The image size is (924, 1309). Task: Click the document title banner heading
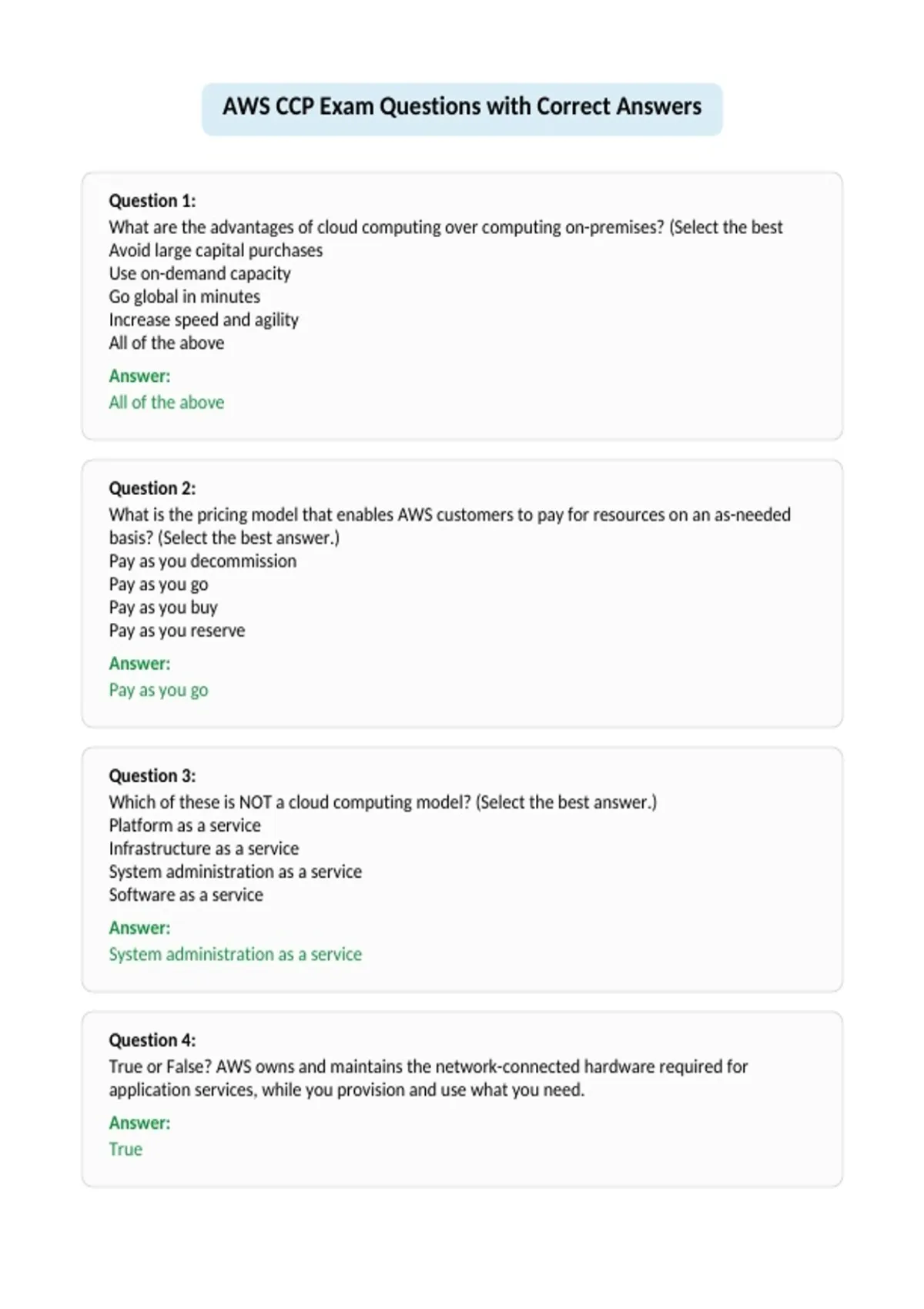pos(462,106)
